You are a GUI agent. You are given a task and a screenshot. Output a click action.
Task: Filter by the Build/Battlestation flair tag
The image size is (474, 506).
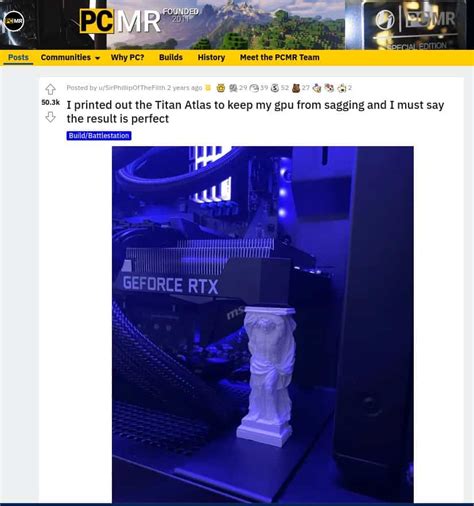(99, 136)
